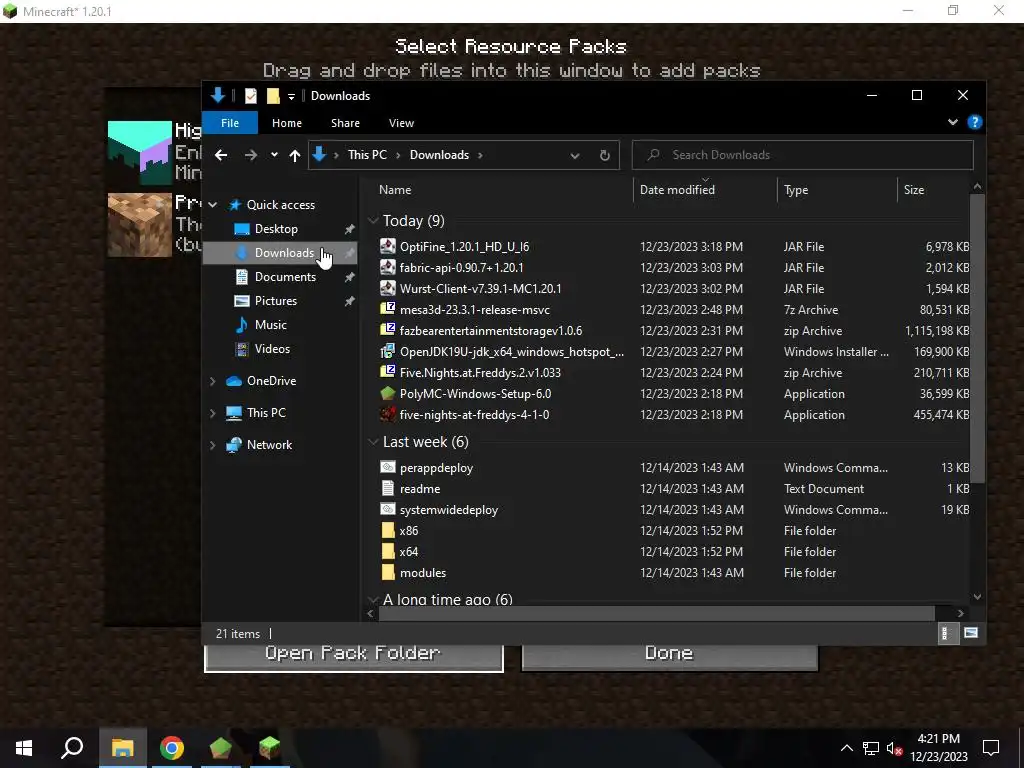Expand the ribbon with chevron
Viewport: 1024px width, 768px height.
(953, 122)
